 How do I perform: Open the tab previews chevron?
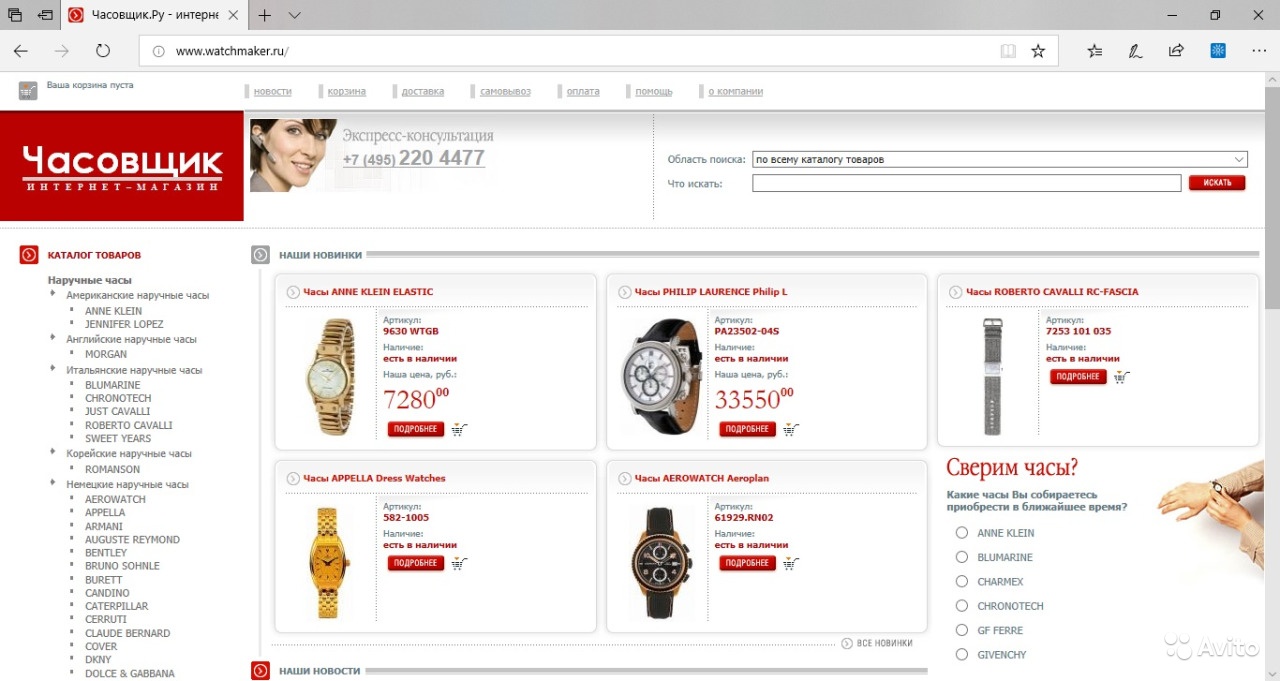pos(294,15)
